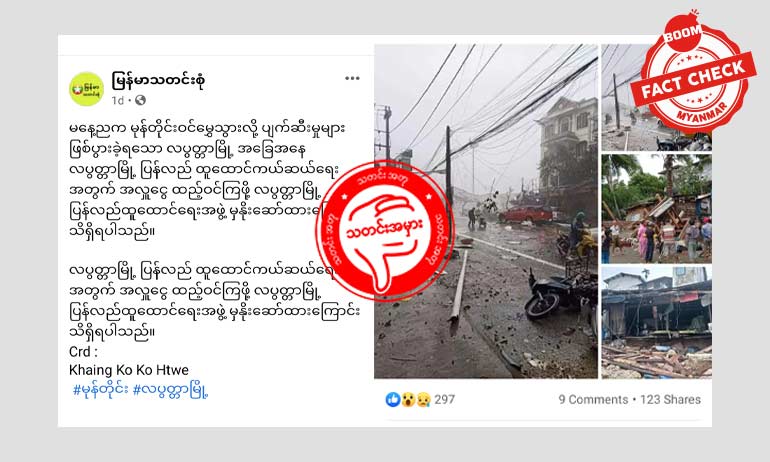Open the bottom collapsed building photo
The width and height of the screenshot is (770, 462).
pyautogui.click(x=657, y=323)
